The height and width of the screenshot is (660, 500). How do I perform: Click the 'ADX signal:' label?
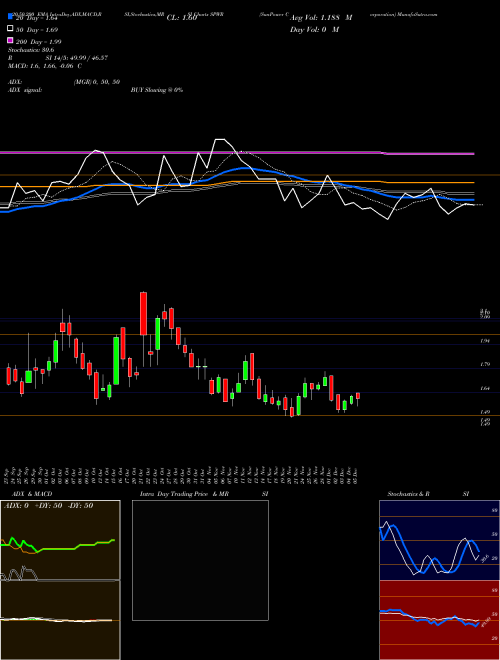[25, 90]
